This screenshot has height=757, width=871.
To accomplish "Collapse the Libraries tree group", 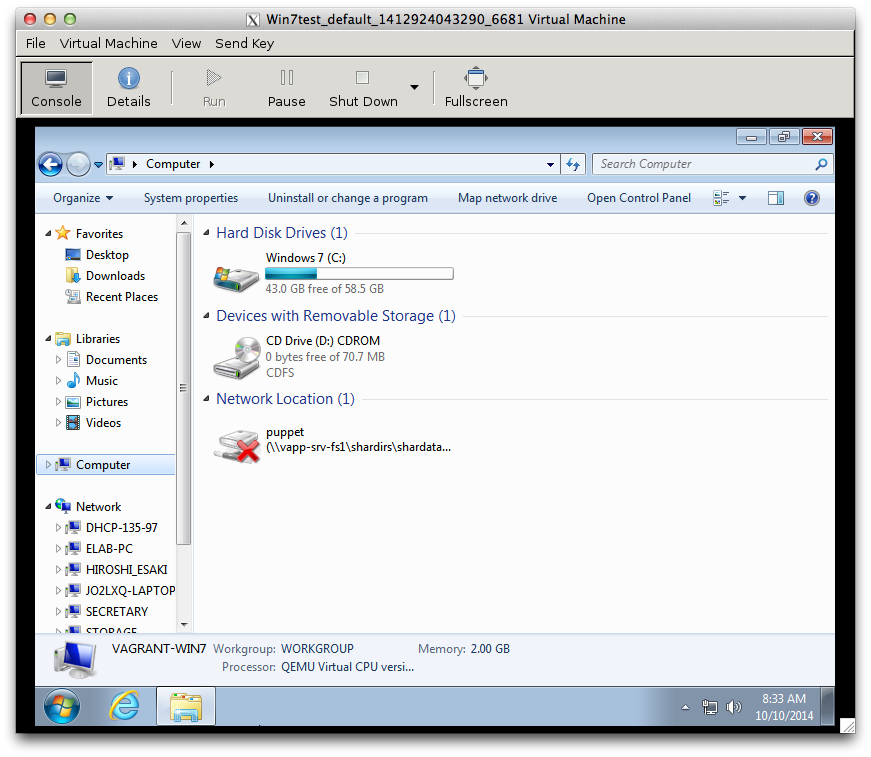I will coord(48,339).
